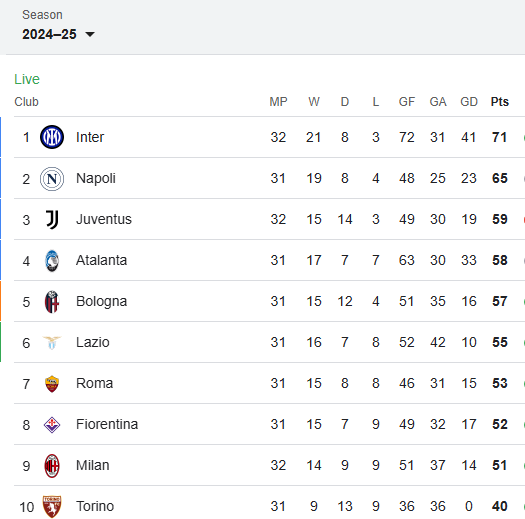This screenshot has width=525, height=519.
Task: Open the Season 2024–25 dropdown
Action: pos(58,34)
